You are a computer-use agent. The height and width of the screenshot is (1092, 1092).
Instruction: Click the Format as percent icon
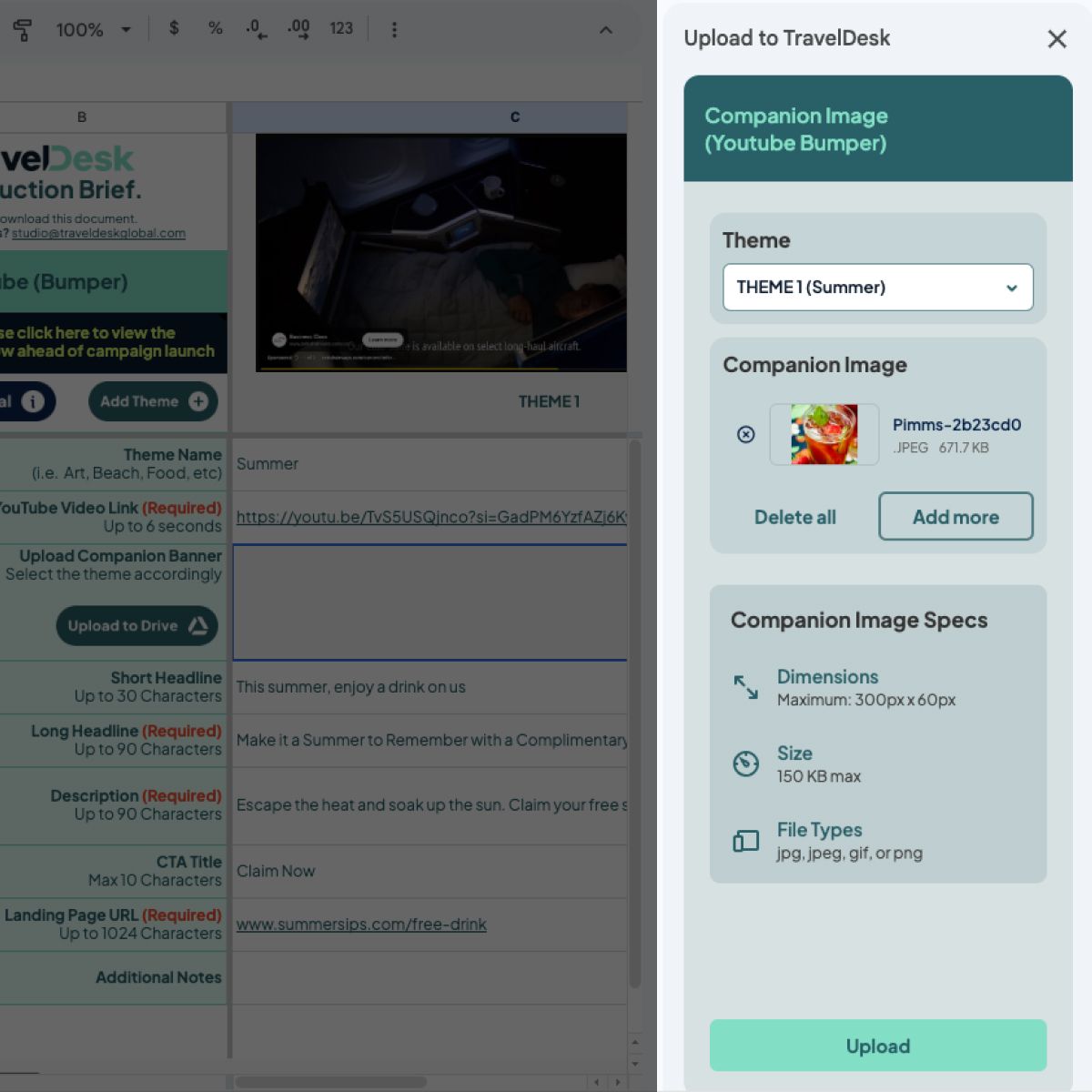click(x=215, y=28)
